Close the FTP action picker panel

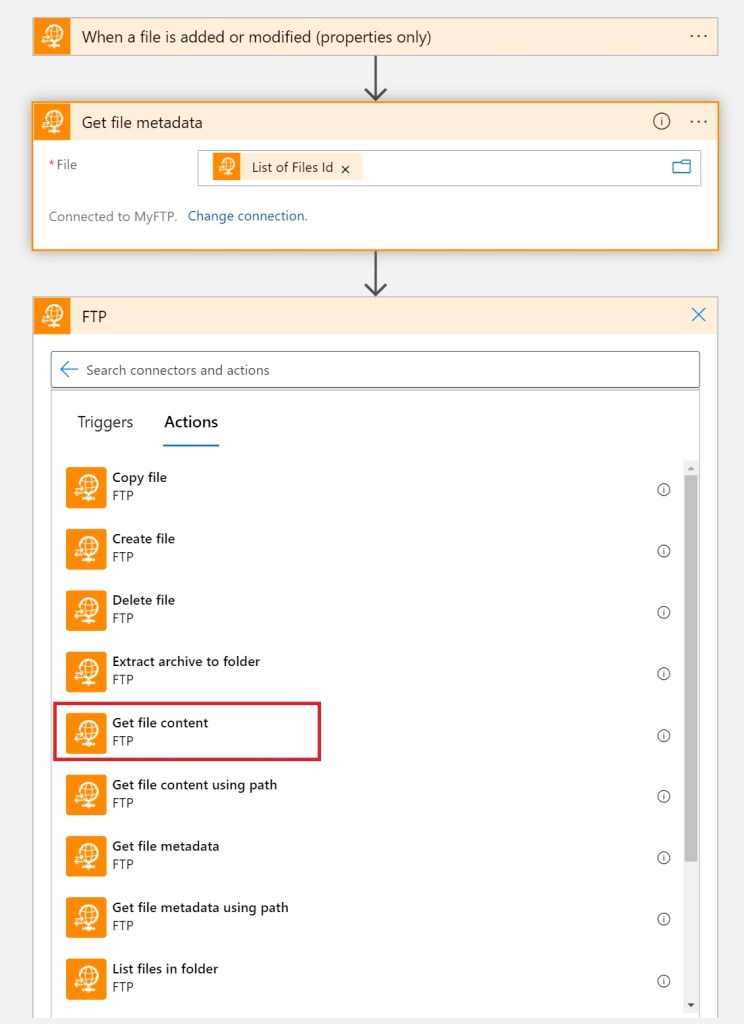pos(698,315)
